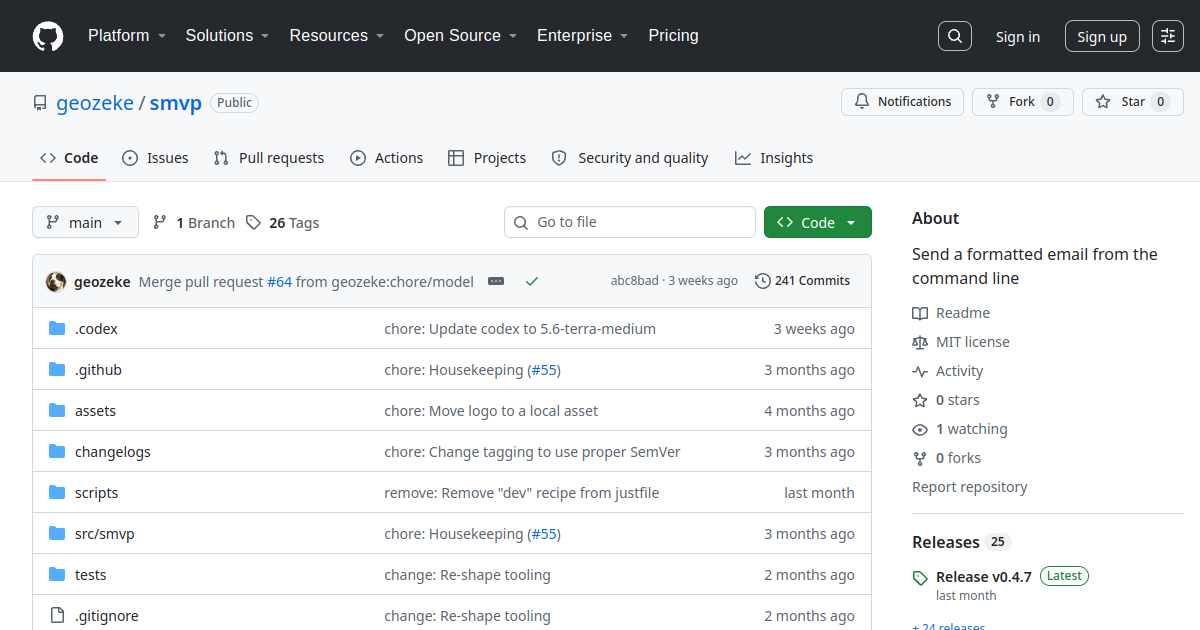Image resolution: width=1200 pixels, height=630 pixels.
Task: Expand the green Code dropdown button
Action: pyautogui.click(x=818, y=222)
